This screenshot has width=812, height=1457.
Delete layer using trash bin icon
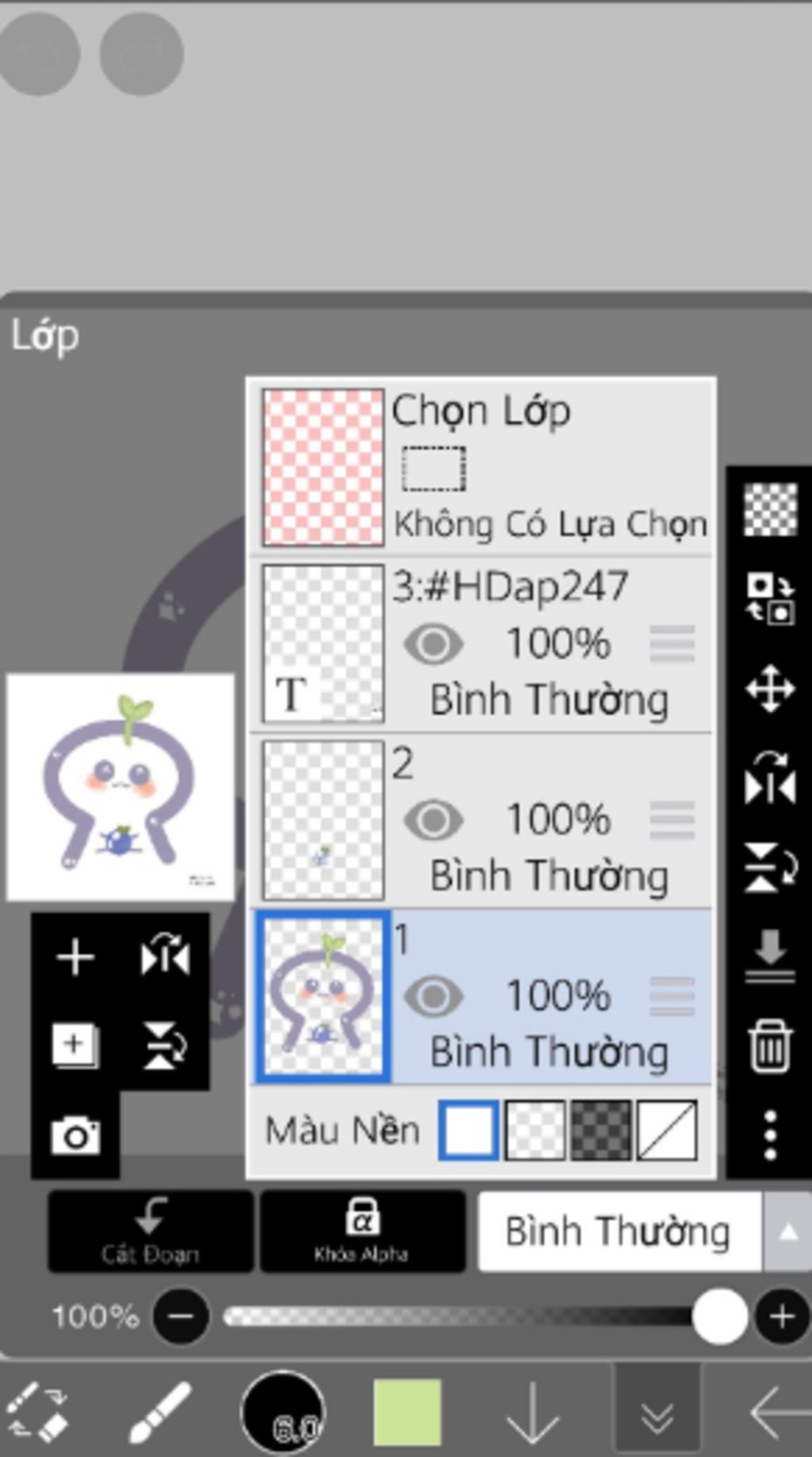point(770,1046)
